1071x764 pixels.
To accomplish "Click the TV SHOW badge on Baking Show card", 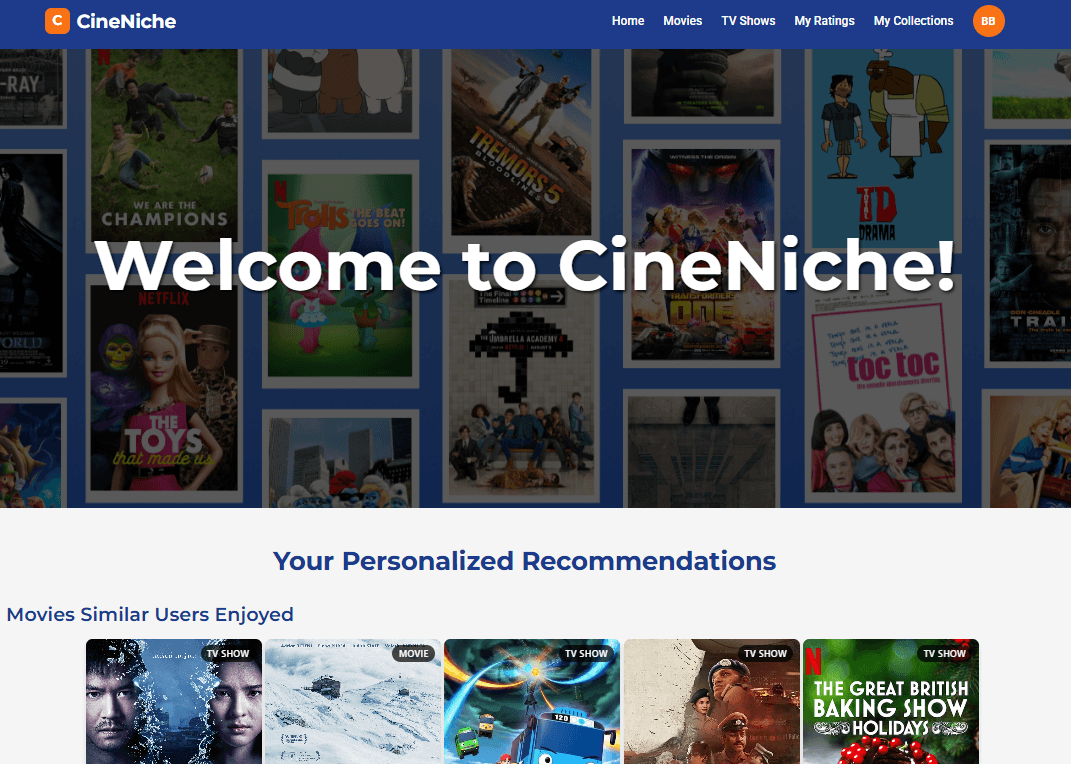I will coord(945,653).
